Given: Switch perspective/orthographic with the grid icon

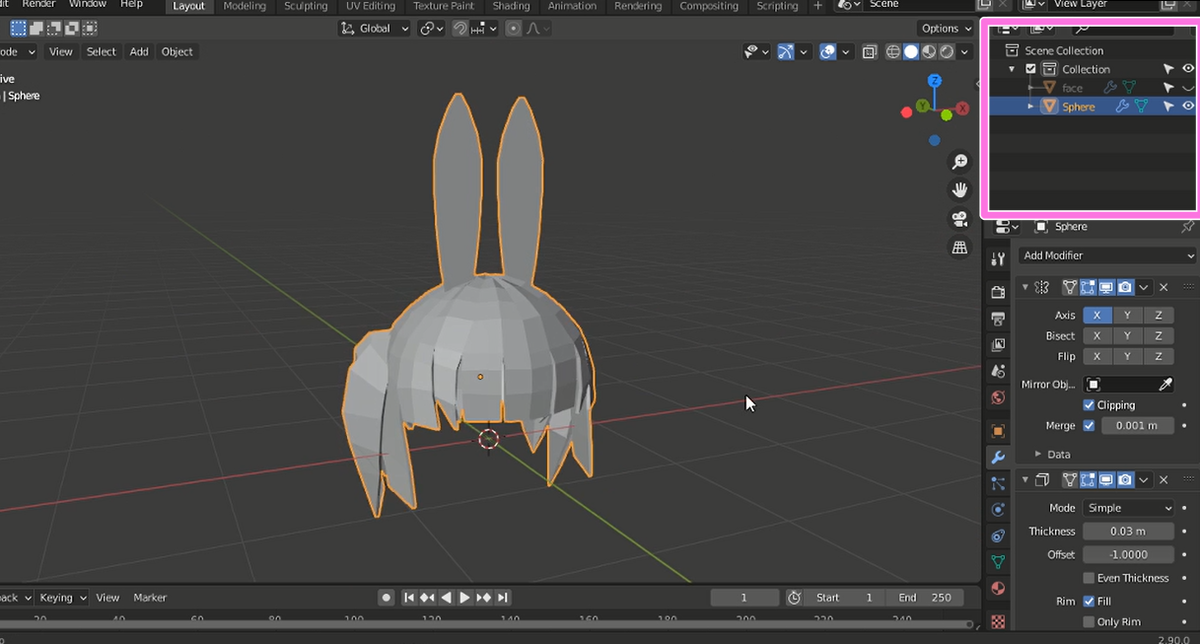Looking at the screenshot, I should [x=959, y=246].
